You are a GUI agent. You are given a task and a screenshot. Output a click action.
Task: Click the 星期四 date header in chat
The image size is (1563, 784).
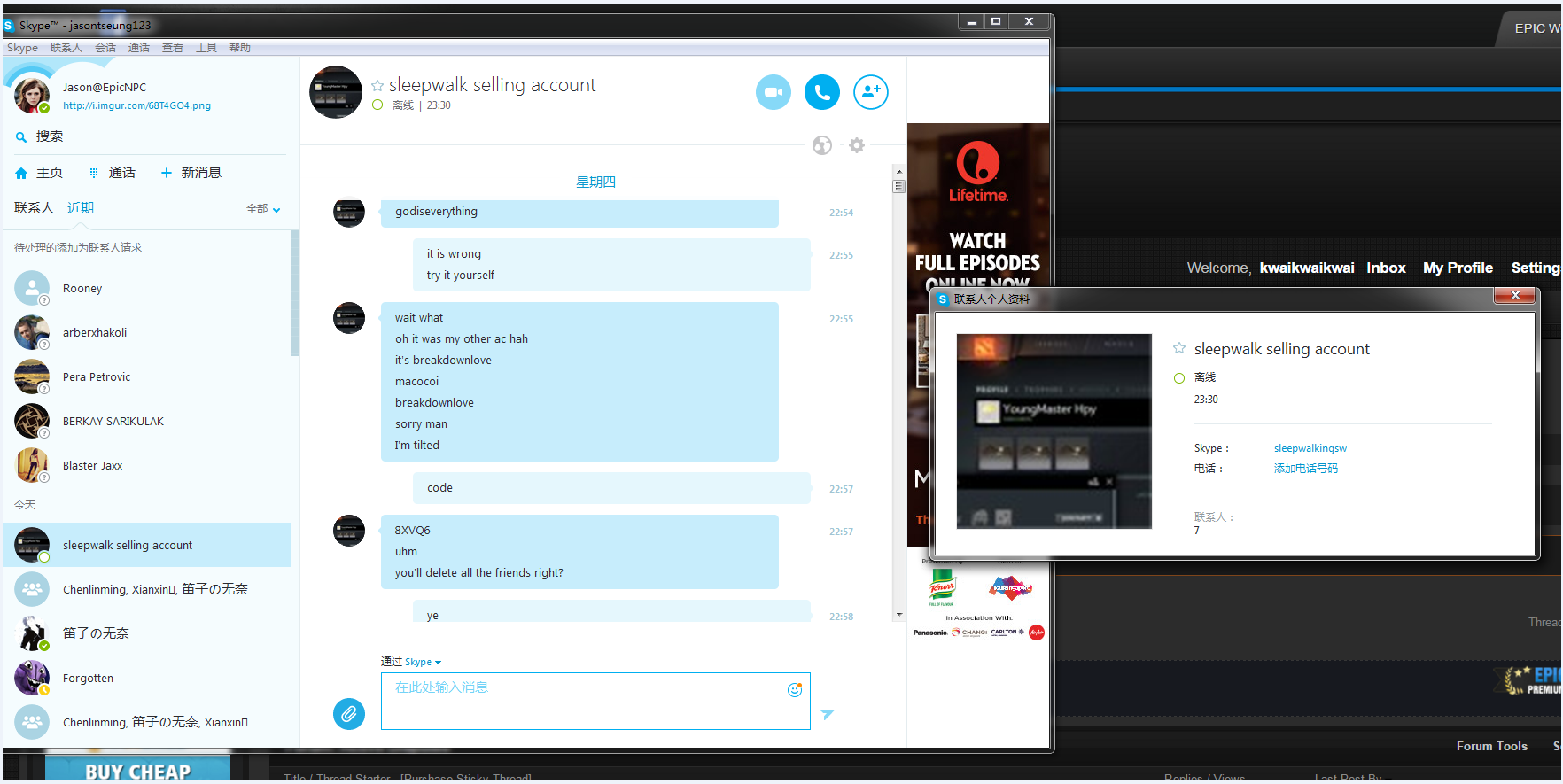(595, 182)
